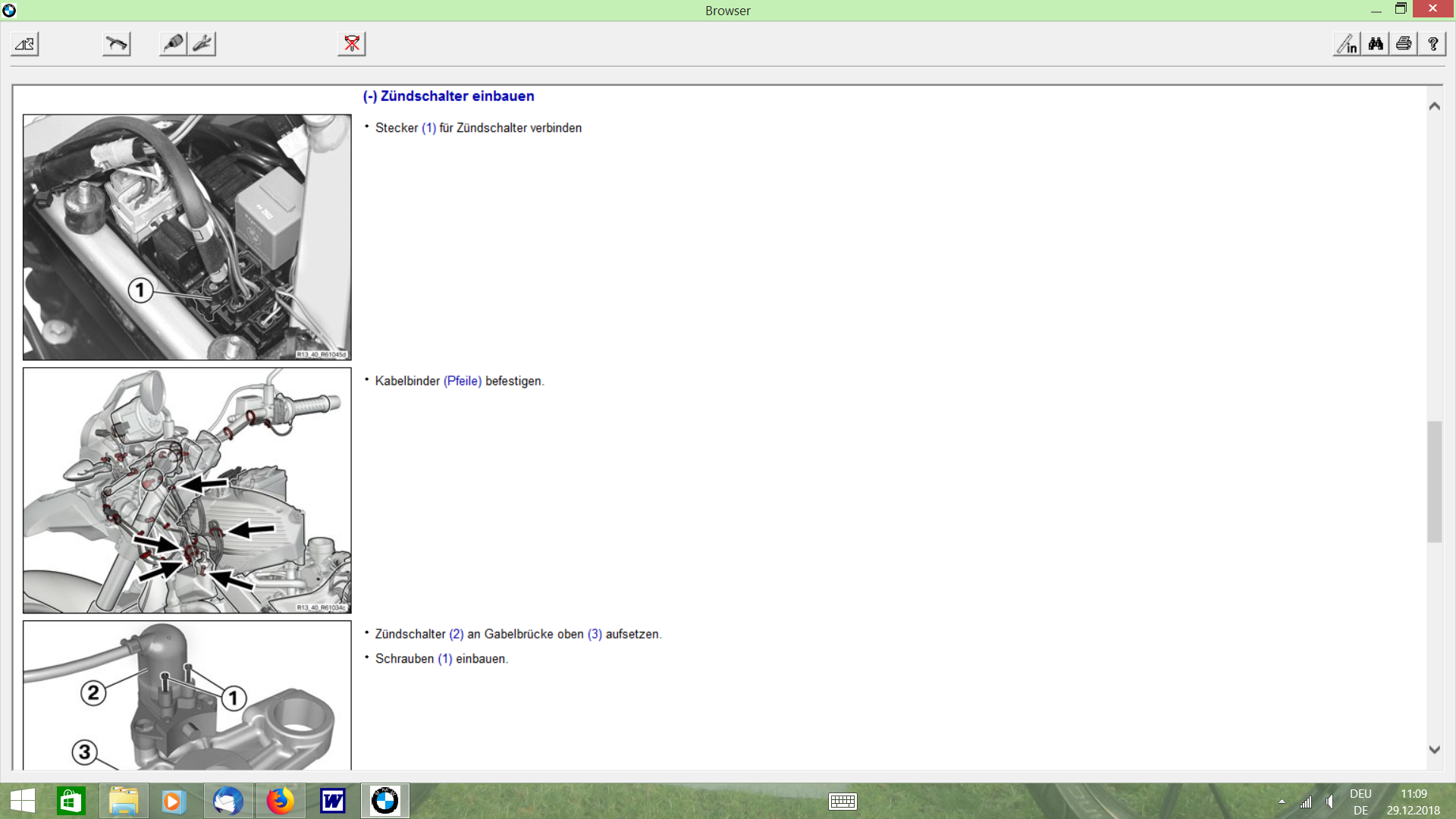Click the '(Pfeile)' link in the instructions
1456x819 pixels.
463,381
